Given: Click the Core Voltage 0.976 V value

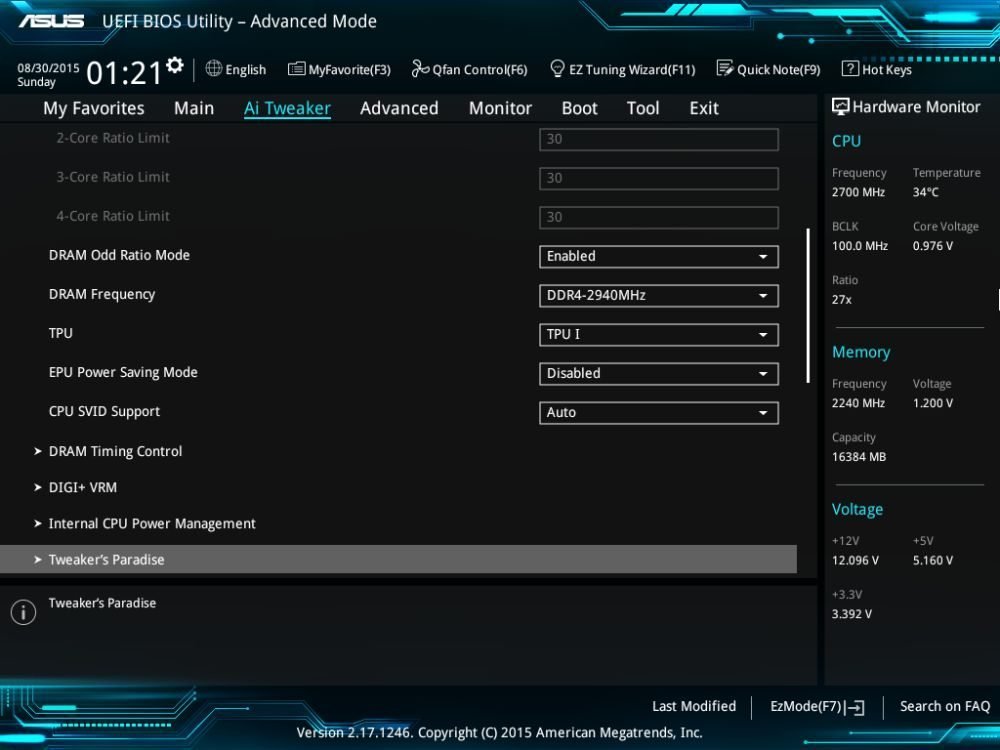Looking at the screenshot, I should (x=933, y=246).
